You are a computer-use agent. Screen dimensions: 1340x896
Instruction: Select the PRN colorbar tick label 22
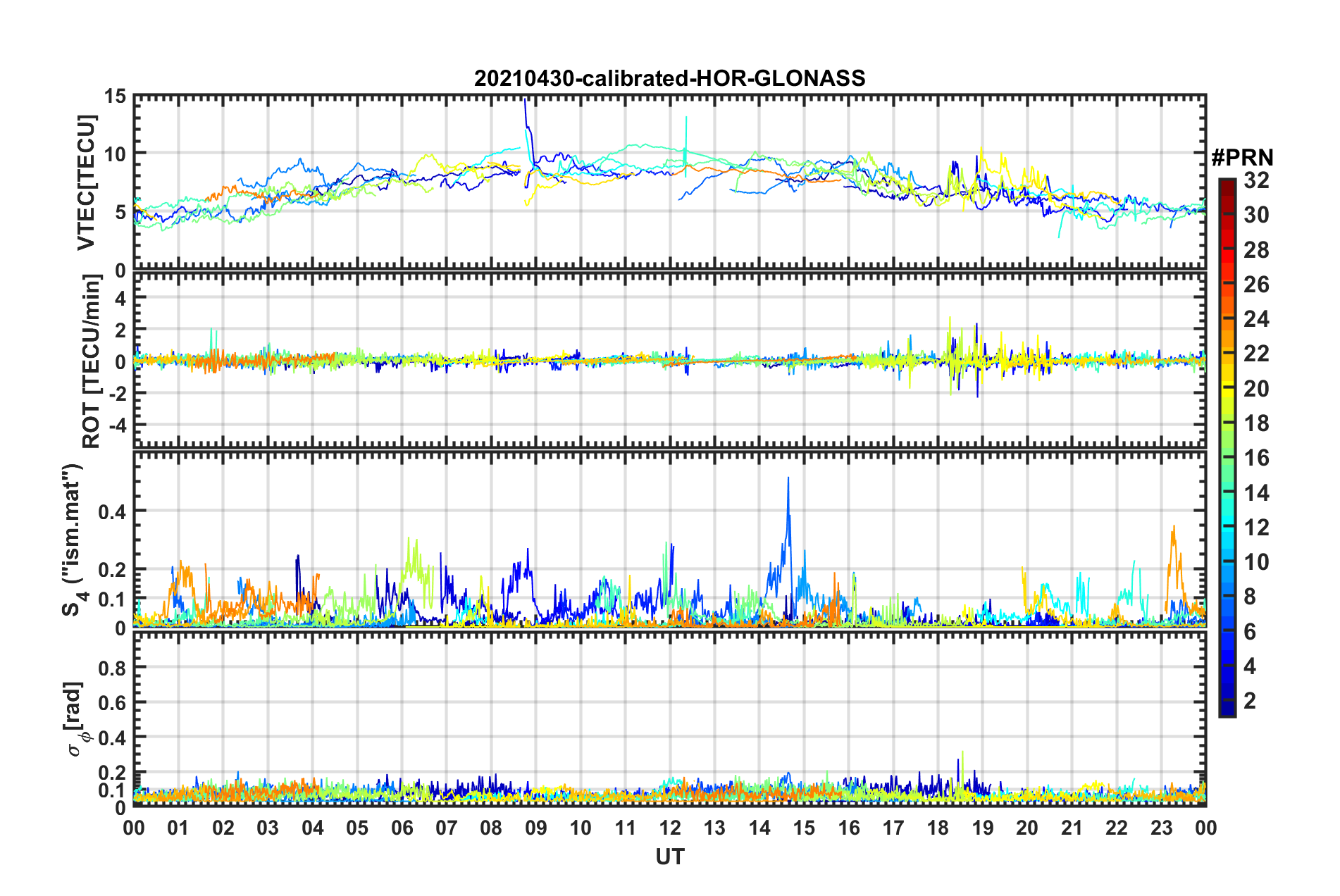[1257, 354]
